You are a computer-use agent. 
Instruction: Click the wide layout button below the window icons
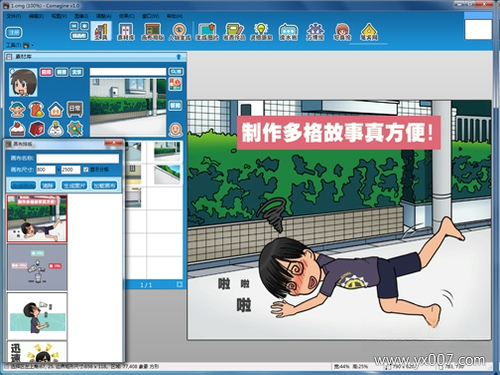pyautogui.click(x=79, y=35)
